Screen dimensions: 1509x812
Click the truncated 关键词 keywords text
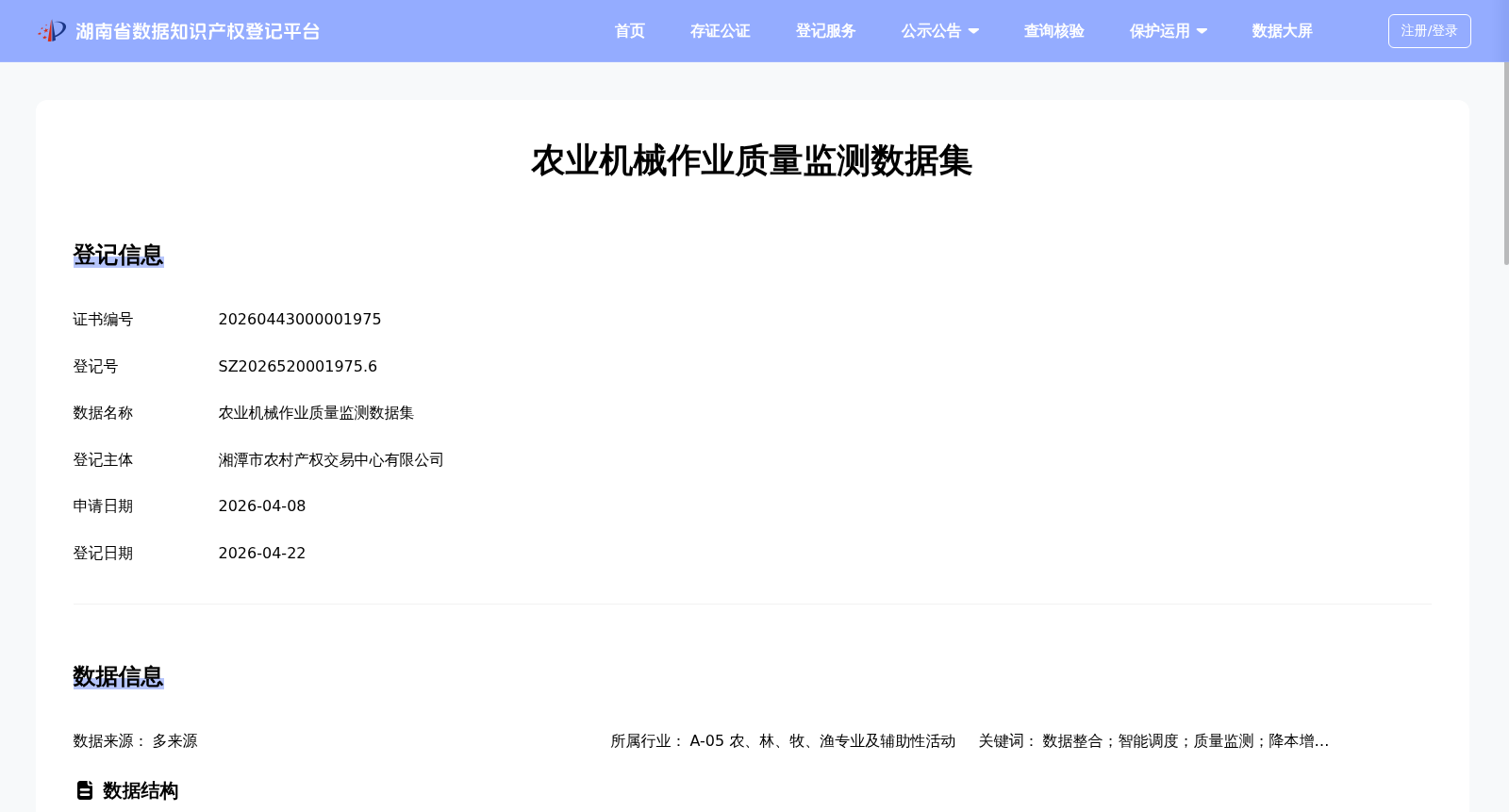[1186, 741]
